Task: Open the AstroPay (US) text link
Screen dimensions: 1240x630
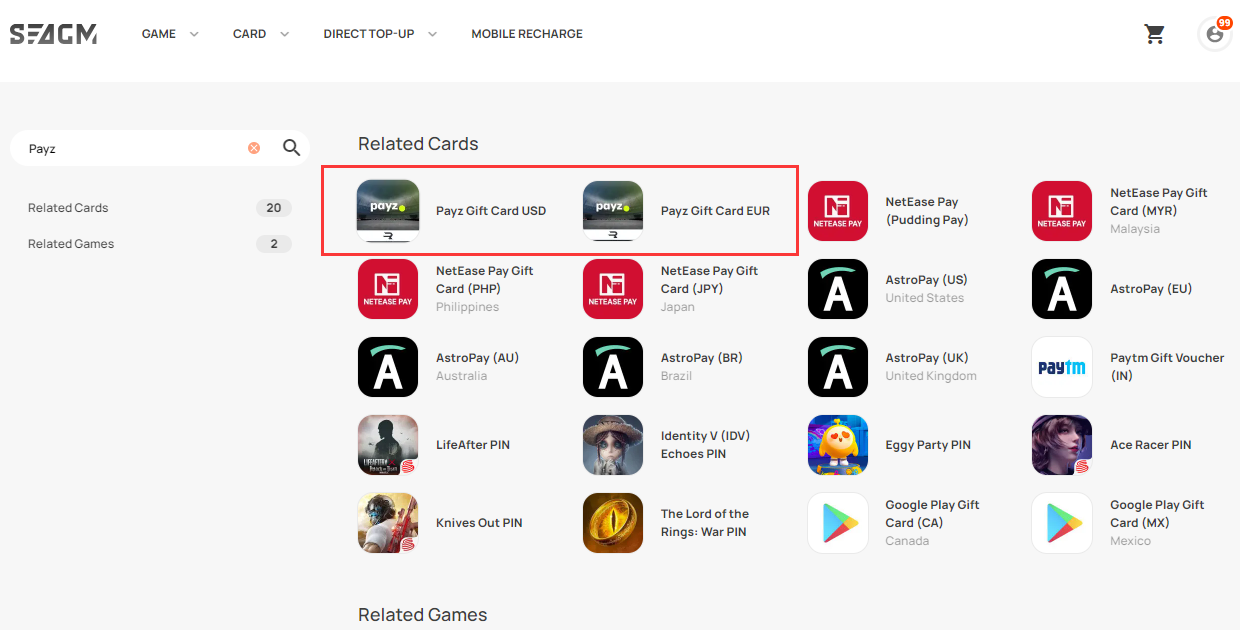Action: pyautogui.click(x=926, y=280)
